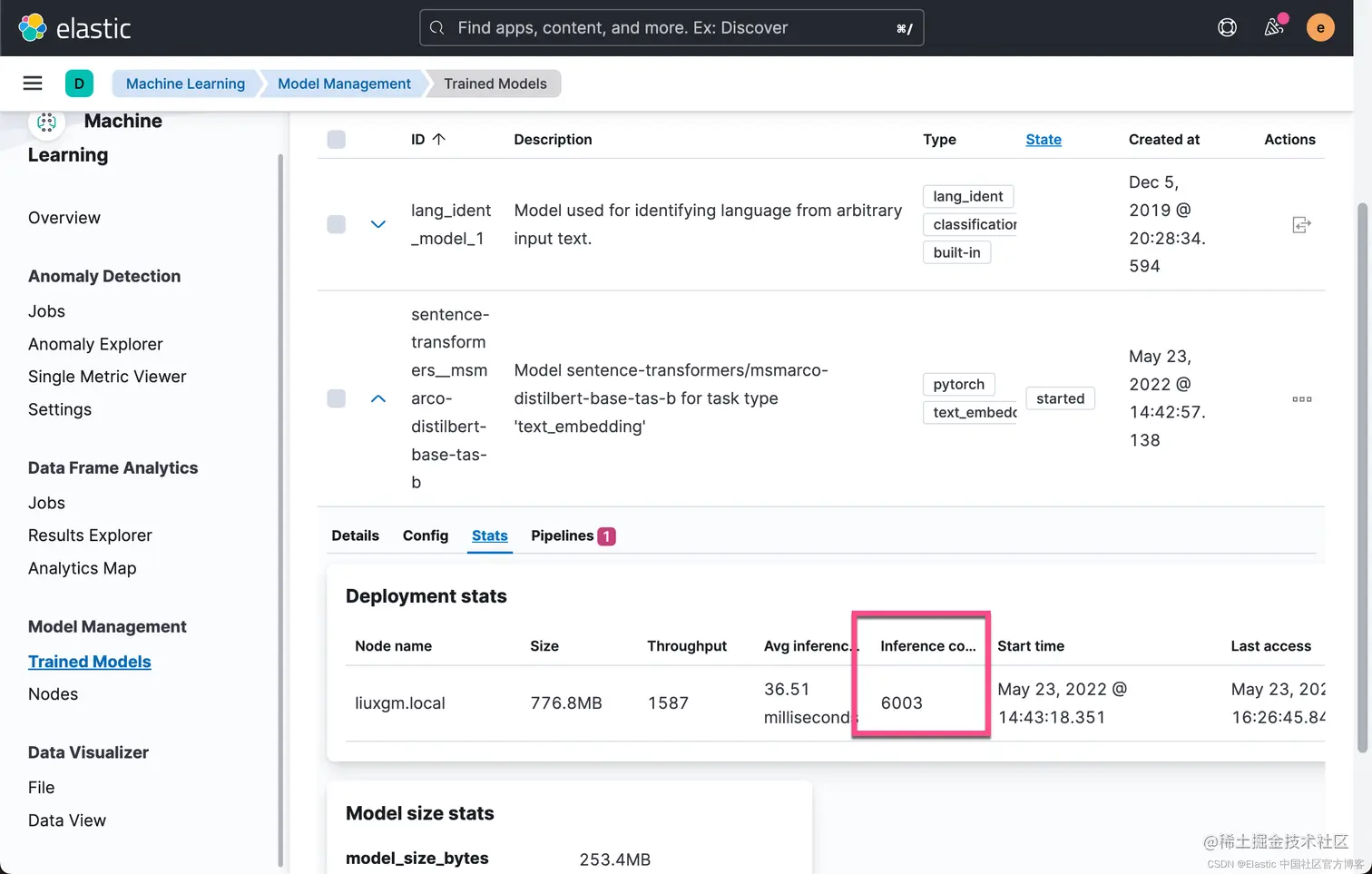Sort by the ID column arrow
1372x874 pixels.
439,139
